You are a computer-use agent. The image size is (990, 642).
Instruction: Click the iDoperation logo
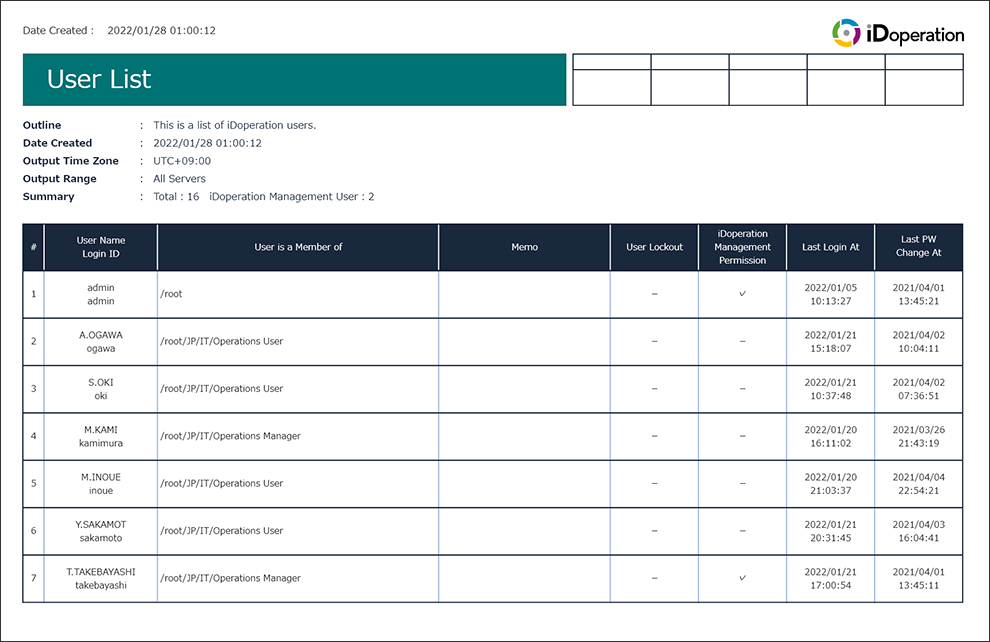898,33
